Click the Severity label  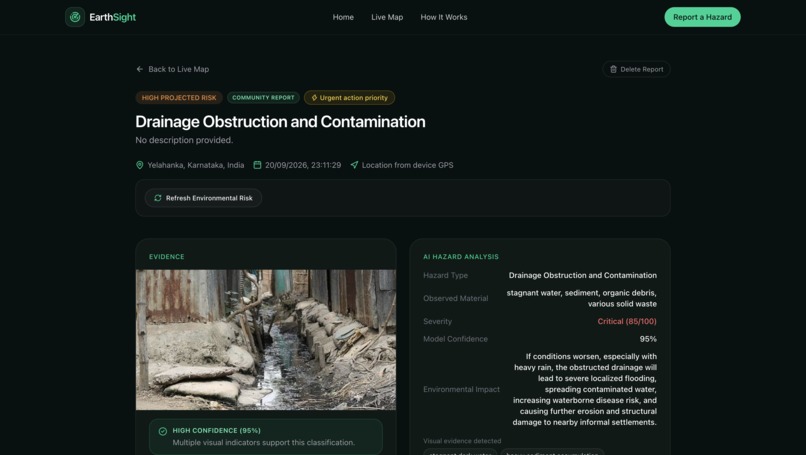[x=437, y=321]
